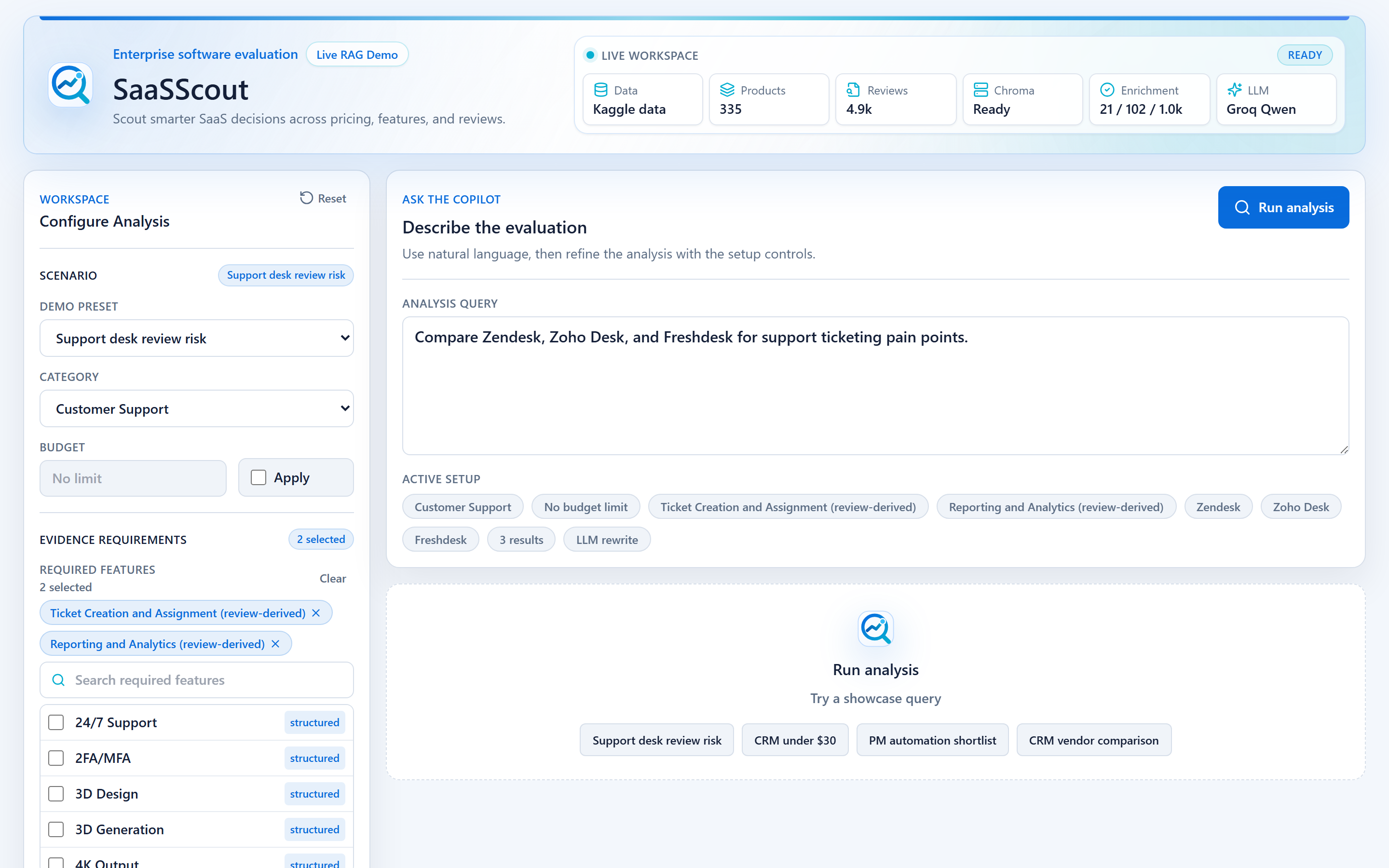
Task: Click the structured tag on 24/7 Support row
Action: coord(314,723)
